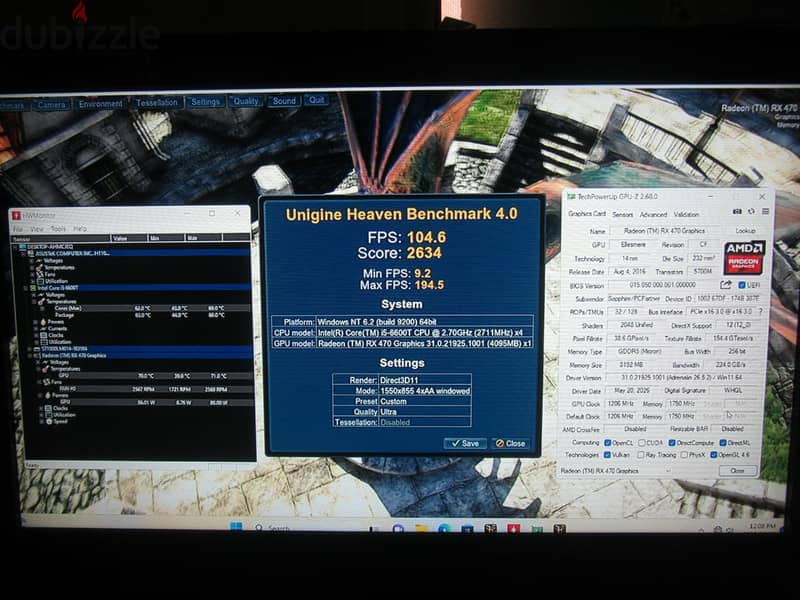Click the BIOS export share icon in GPU-Z
800x600 pixels.
coord(726,285)
